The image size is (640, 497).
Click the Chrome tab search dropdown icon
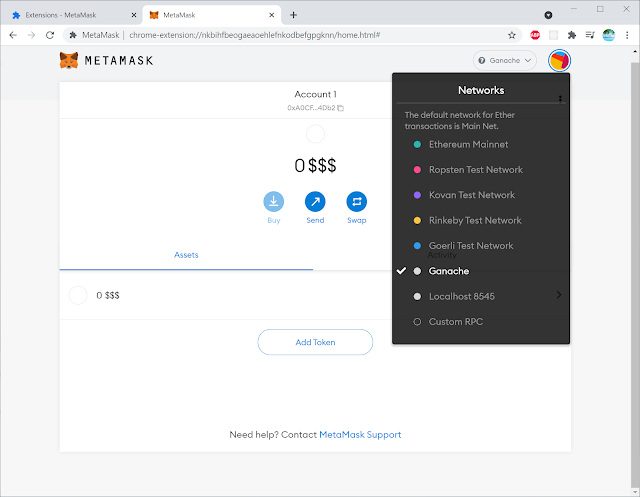tap(548, 15)
